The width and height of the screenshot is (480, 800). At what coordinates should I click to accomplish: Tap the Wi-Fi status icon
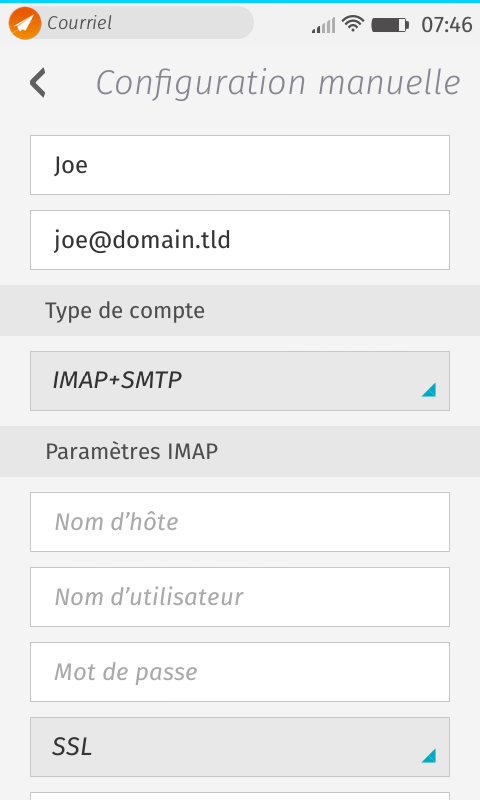click(352, 23)
